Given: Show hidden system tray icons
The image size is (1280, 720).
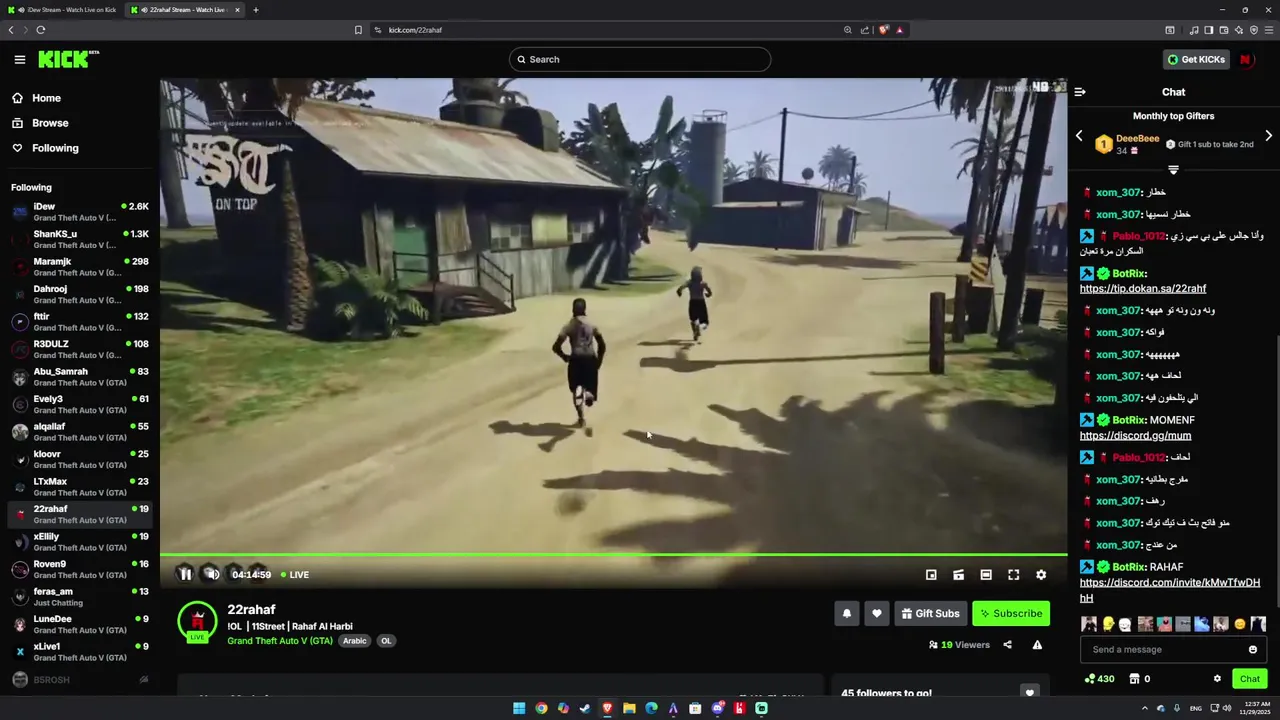Looking at the screenshot, I should tap(1144, 708).
